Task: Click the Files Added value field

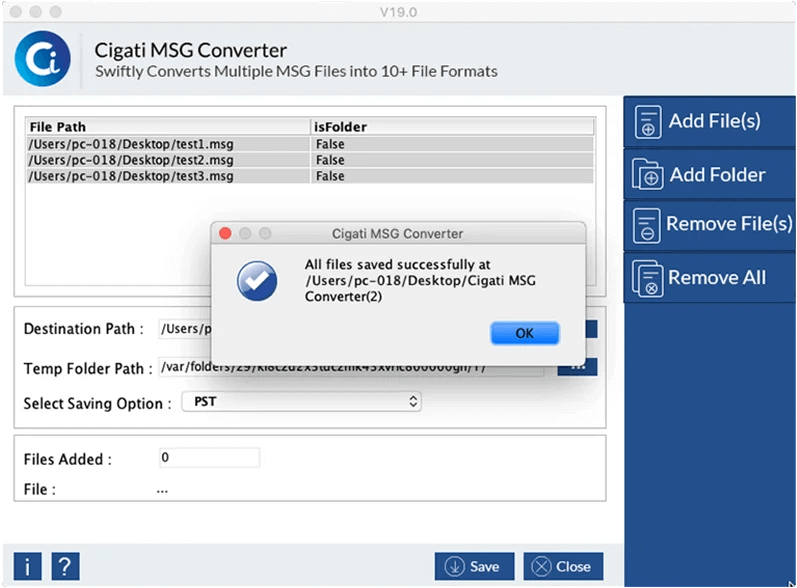Action: (209, 458)
